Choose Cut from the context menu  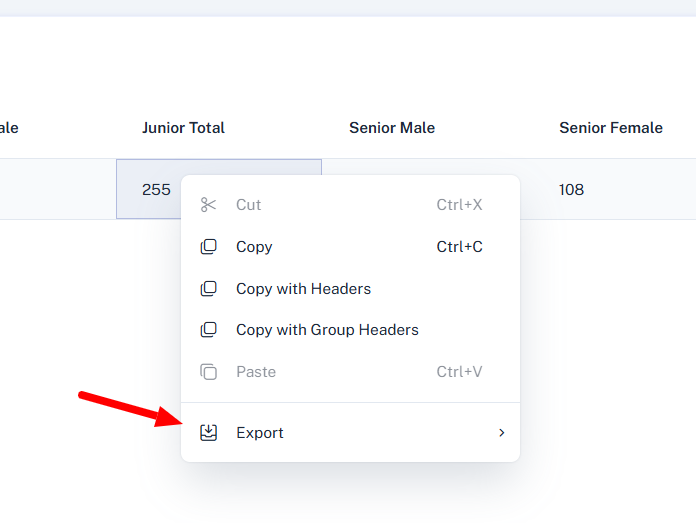[x=249, y=205]
